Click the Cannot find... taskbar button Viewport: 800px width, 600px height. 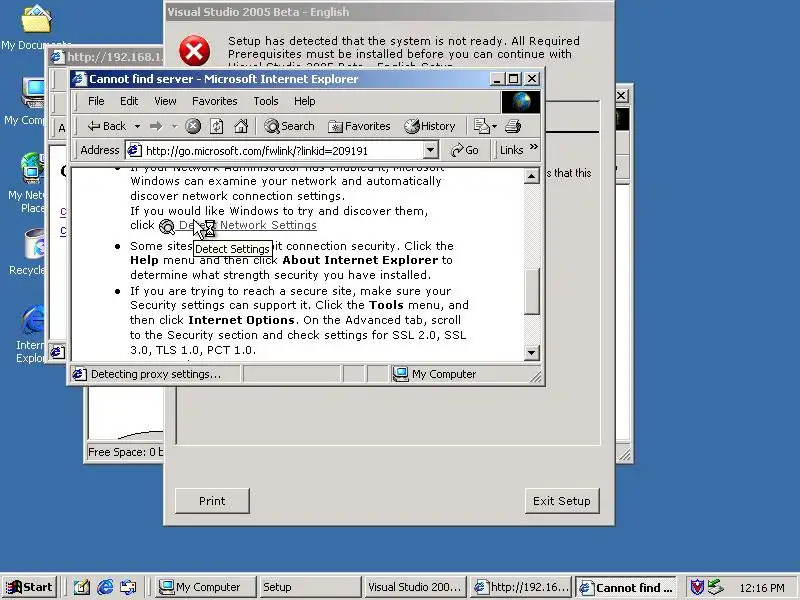click(x=626, y=587)
